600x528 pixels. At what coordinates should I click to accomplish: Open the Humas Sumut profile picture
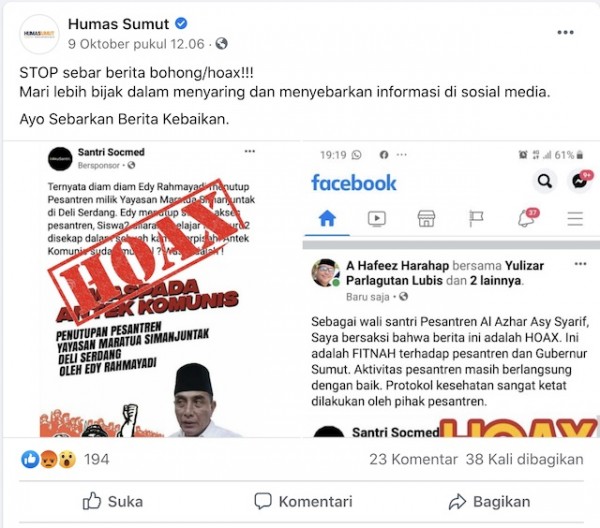point(39,34)
